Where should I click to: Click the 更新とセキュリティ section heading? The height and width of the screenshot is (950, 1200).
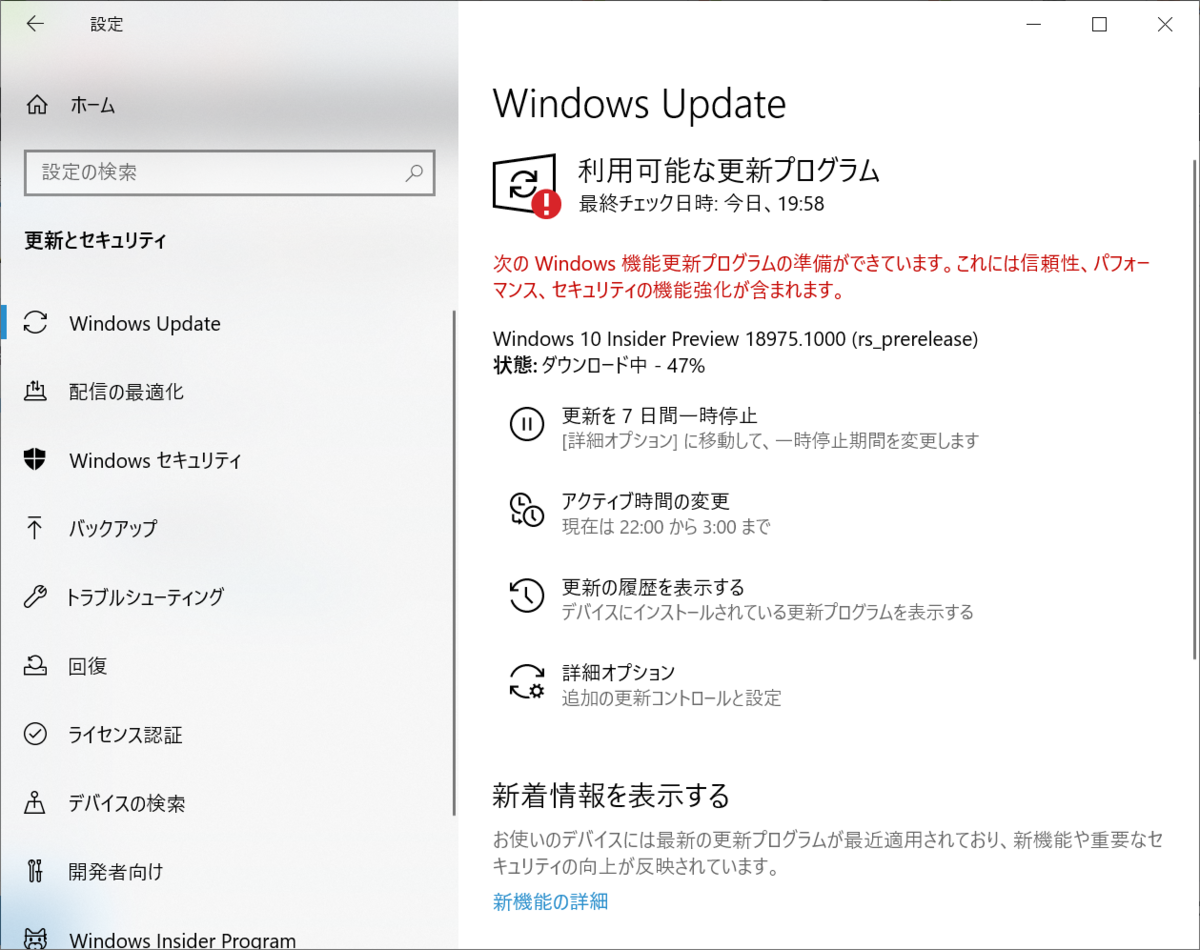coord(96,241)
